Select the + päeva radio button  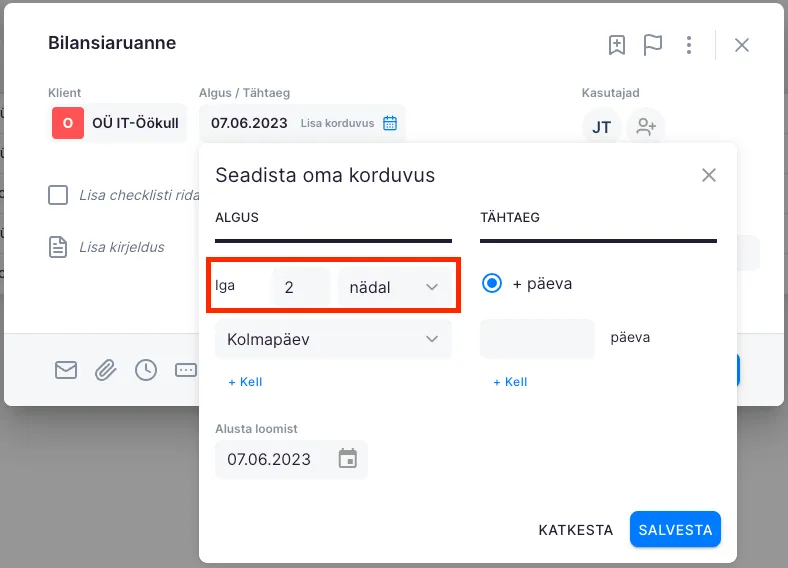pyautogui.click(x=491, y=284)
